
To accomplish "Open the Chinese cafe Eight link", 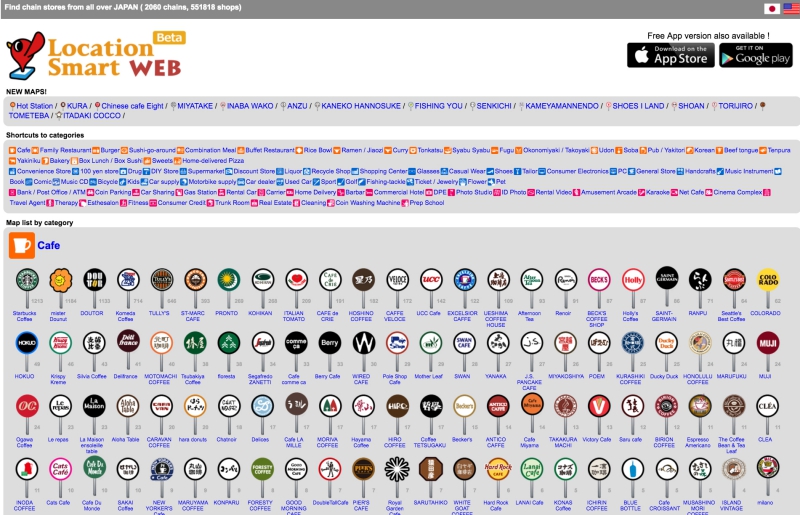I will click(132, 106).
